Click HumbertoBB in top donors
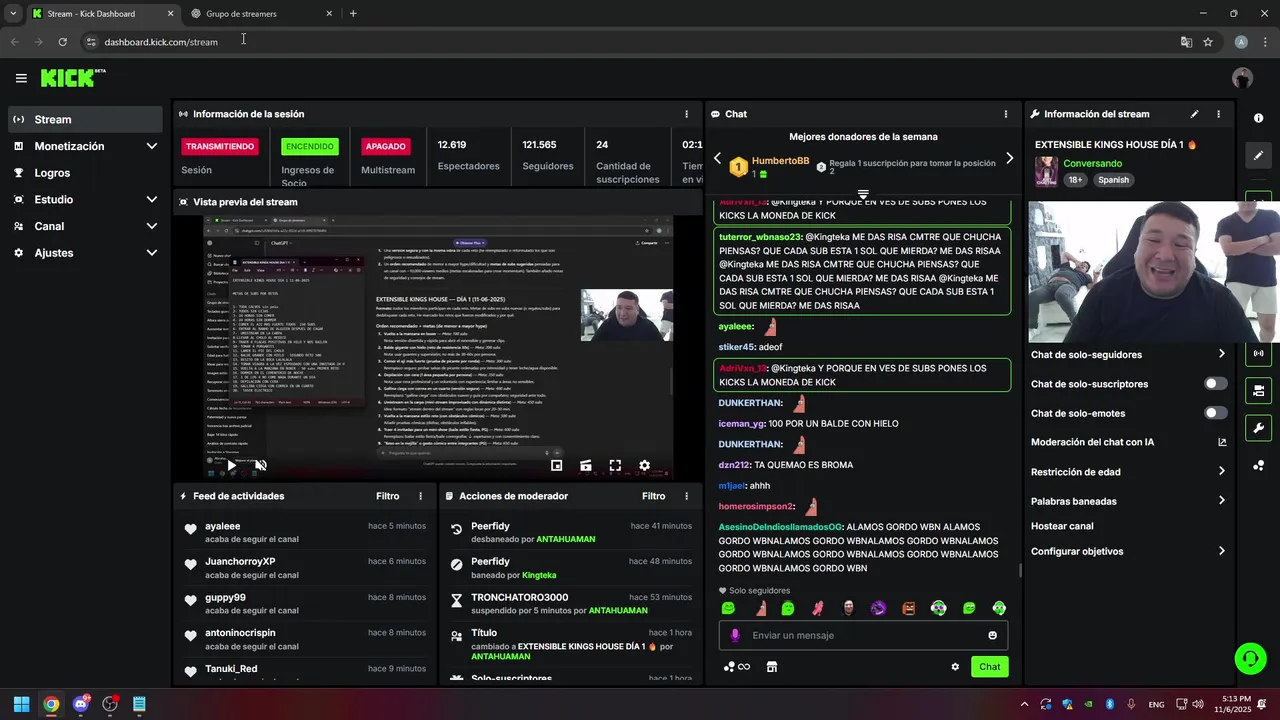 [781, 160]
